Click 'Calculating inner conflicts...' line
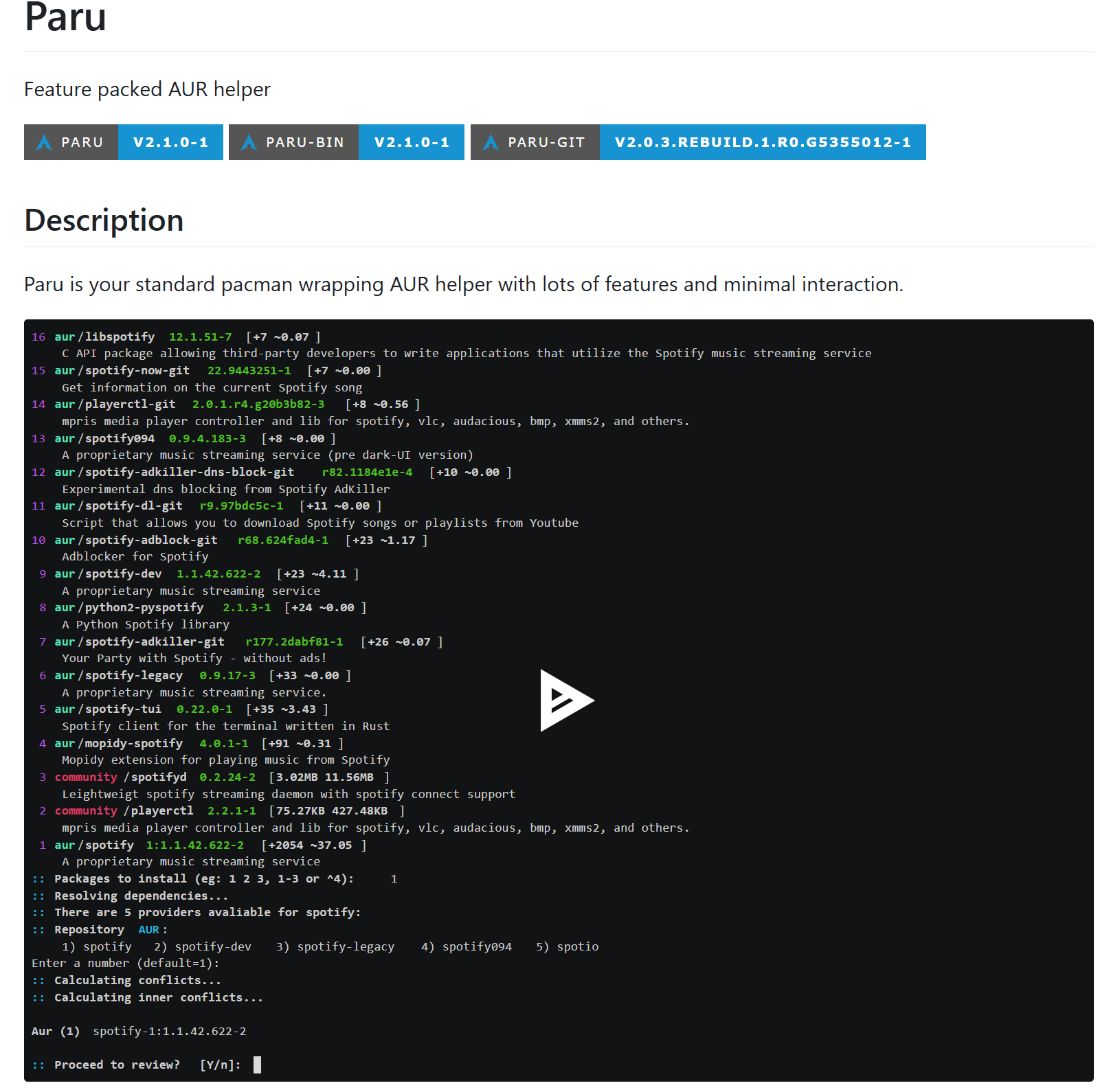The width and height of the screenshot is (1111, 1092). [148, 997]
